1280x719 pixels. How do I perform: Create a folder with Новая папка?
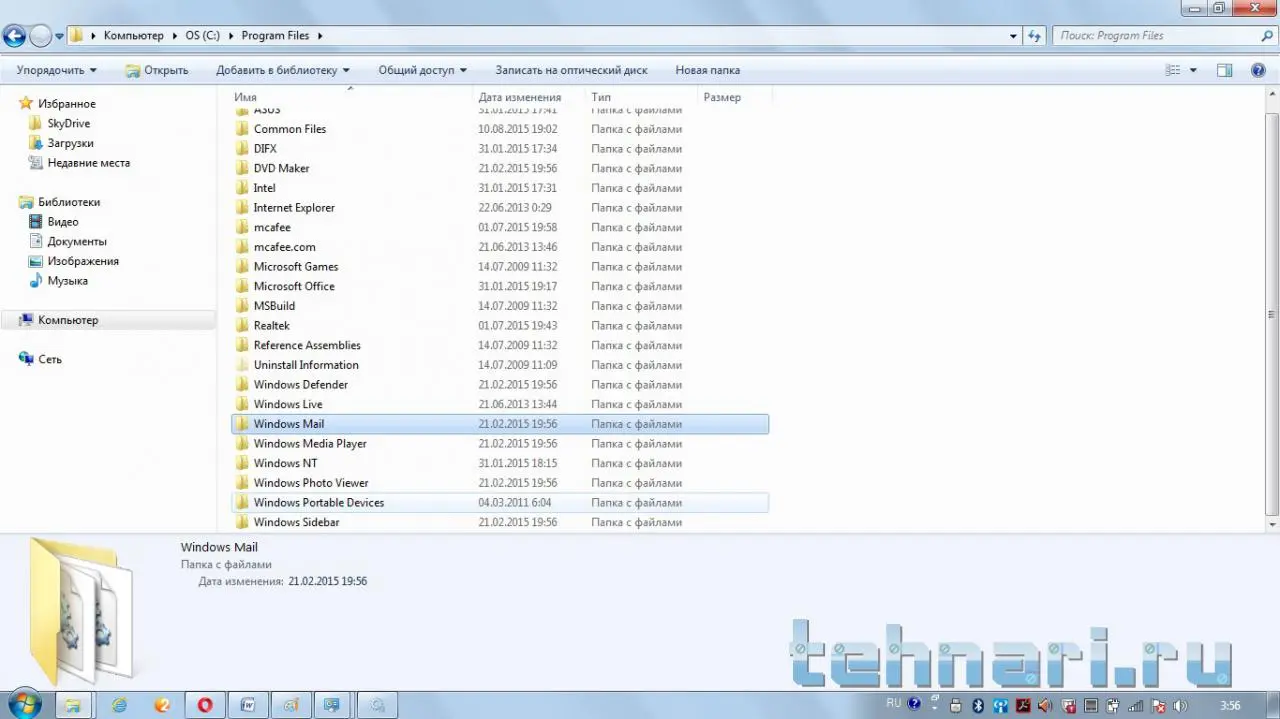707,70
